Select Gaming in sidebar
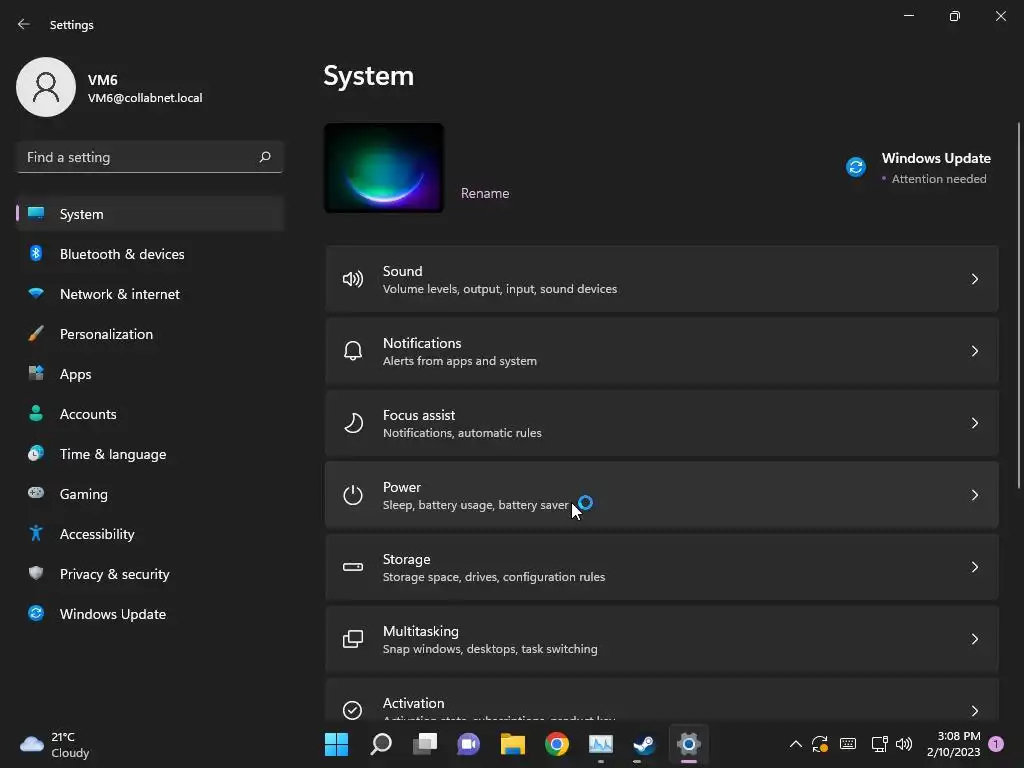Image resolution: width=1024 pixels, height=768 pixels. point(150,494)
